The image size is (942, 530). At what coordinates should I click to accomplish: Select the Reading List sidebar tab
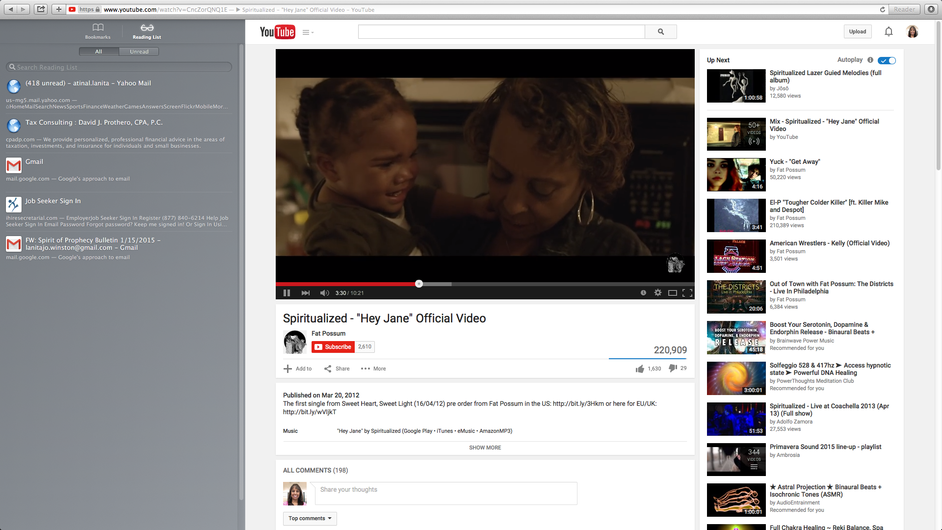tap(147, 31)
